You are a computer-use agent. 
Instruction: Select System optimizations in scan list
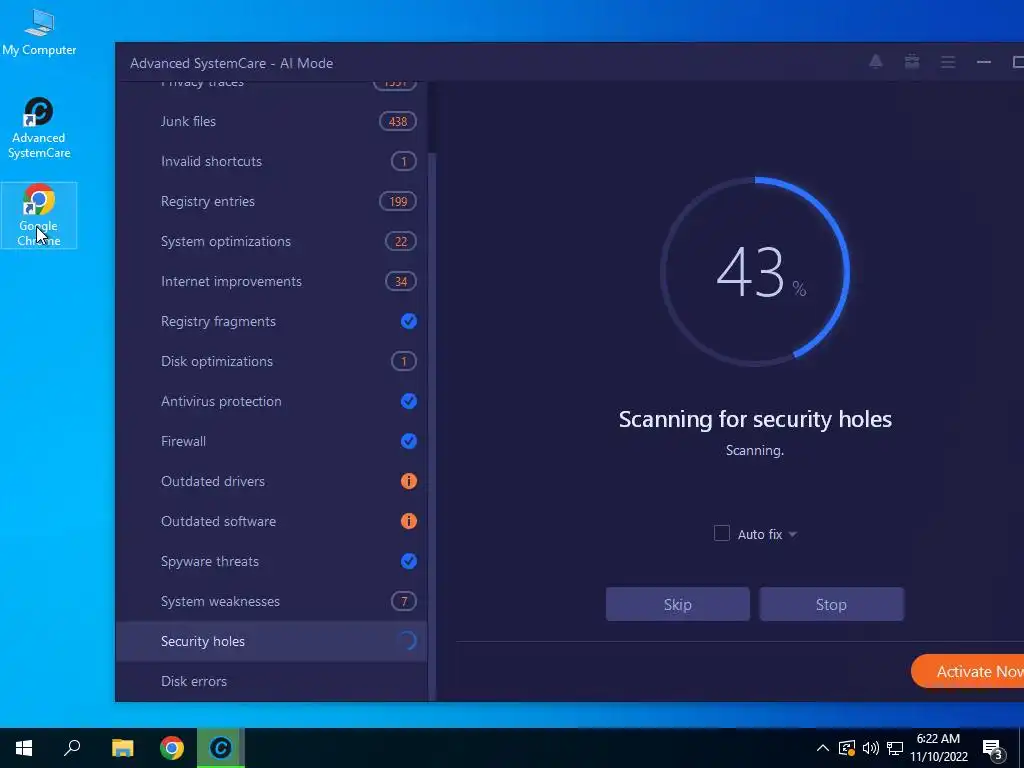pos(272,242)
